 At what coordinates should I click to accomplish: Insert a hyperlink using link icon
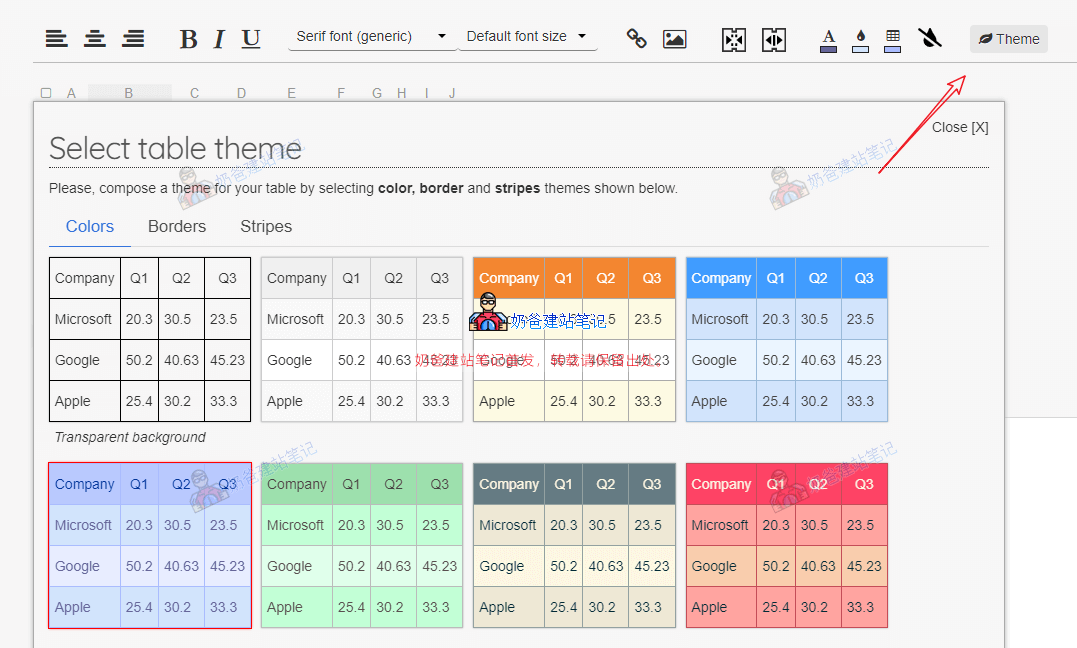click(636, 39)
